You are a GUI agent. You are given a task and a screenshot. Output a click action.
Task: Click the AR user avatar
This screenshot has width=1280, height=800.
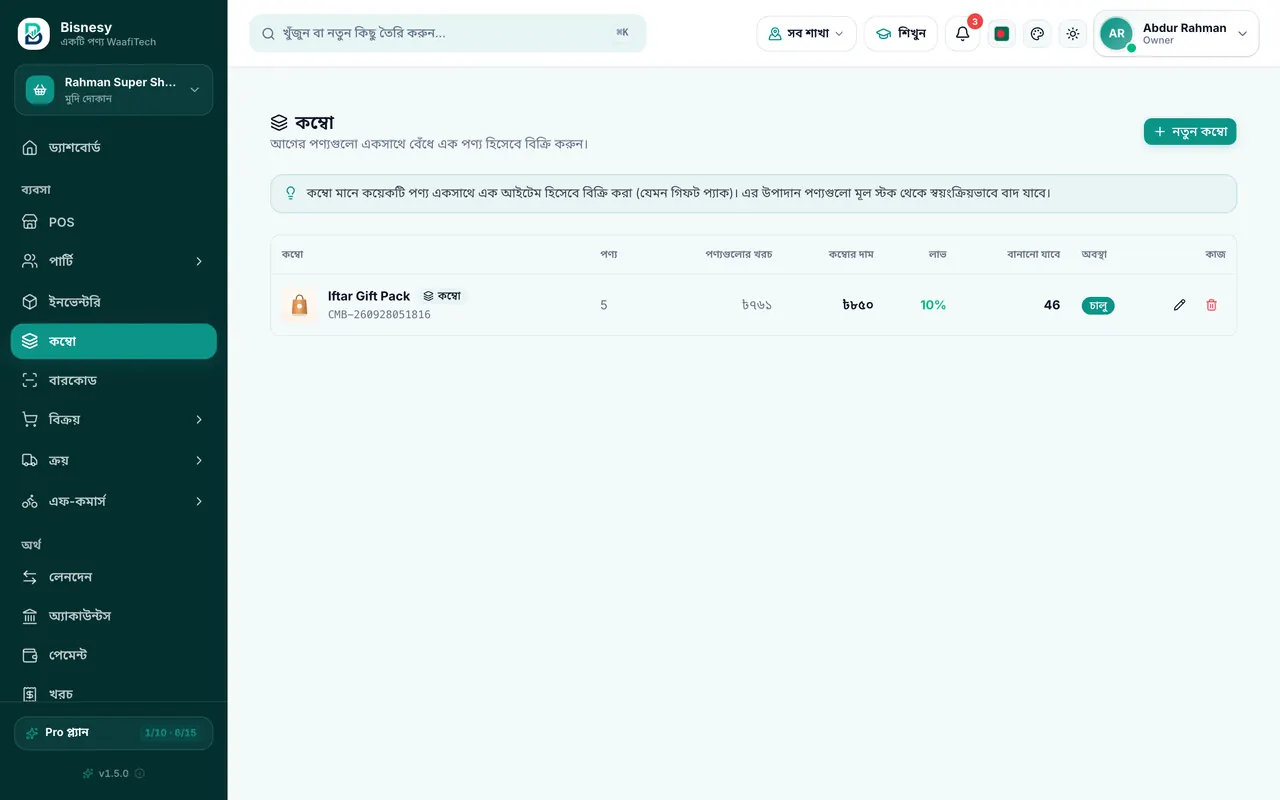(1116, 33)
